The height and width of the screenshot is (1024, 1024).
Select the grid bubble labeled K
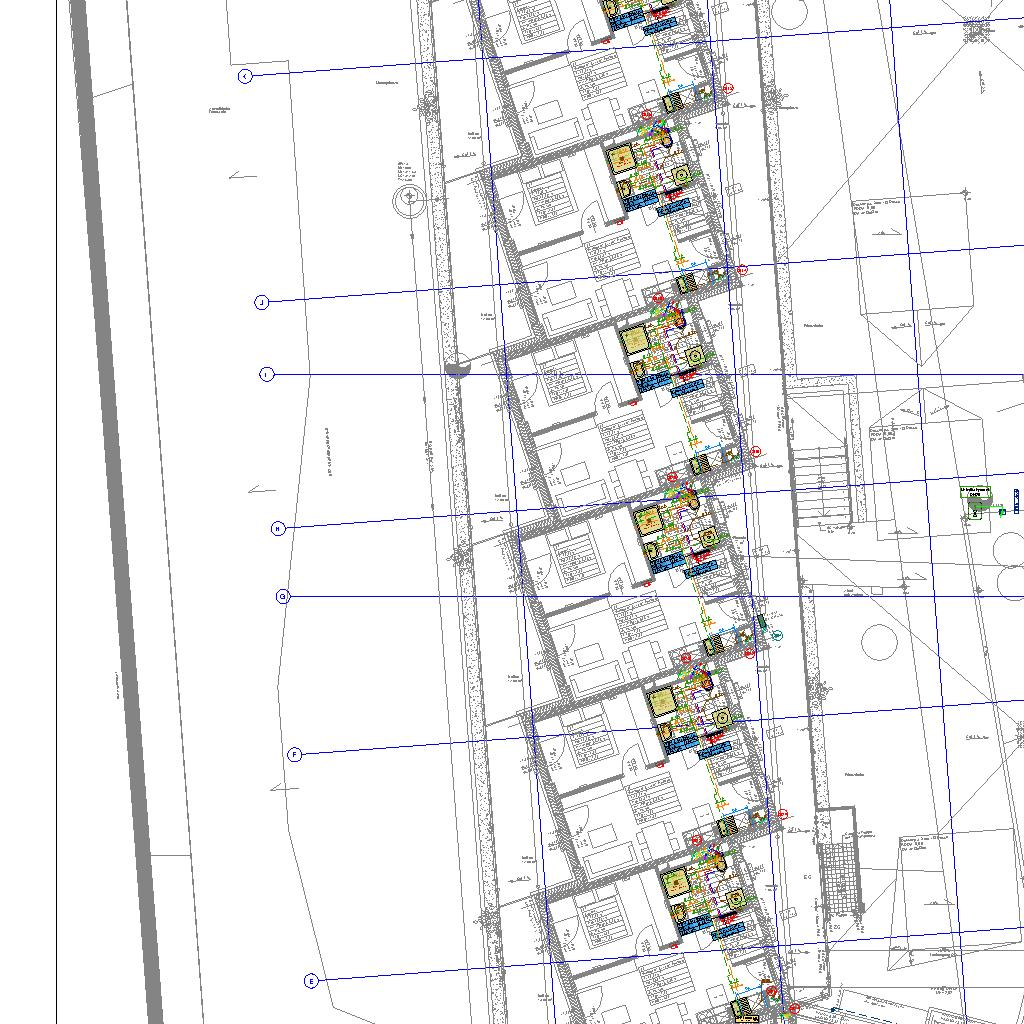pyautogui.click(x=245, y=76)
